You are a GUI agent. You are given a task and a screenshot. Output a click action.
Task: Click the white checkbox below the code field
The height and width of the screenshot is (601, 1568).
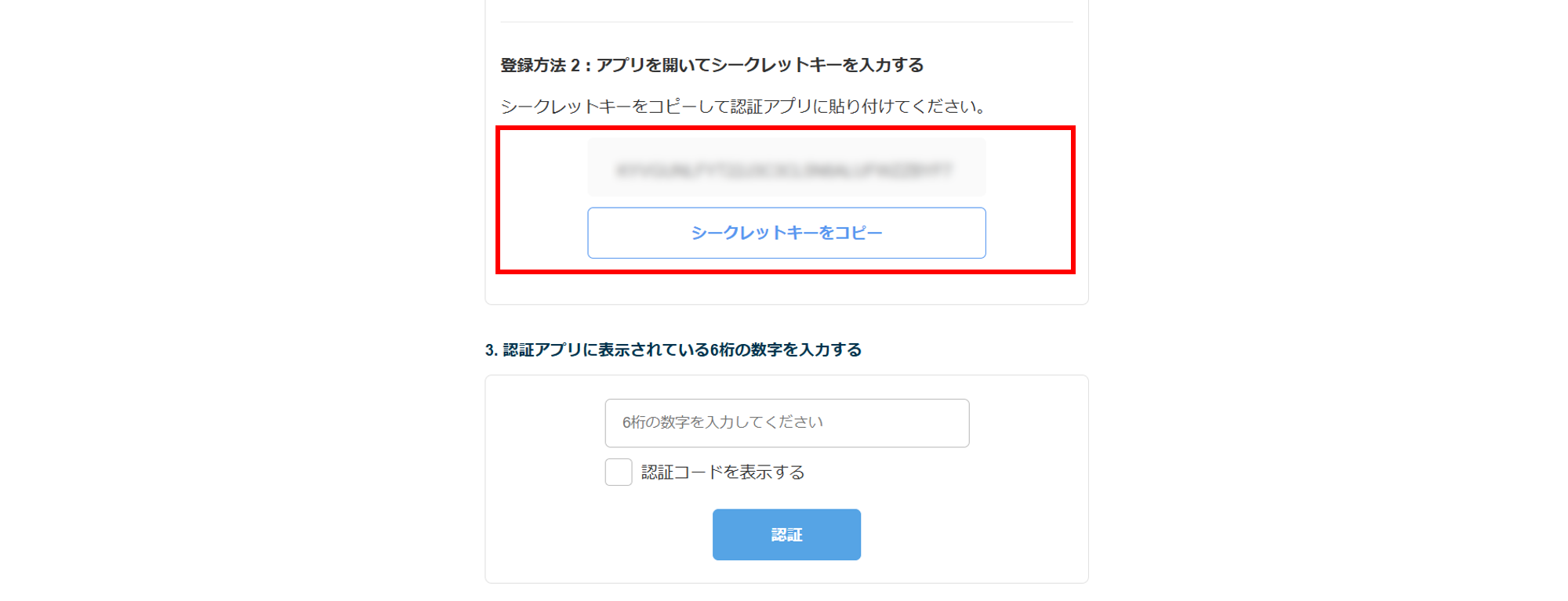(x=619, y=472)
